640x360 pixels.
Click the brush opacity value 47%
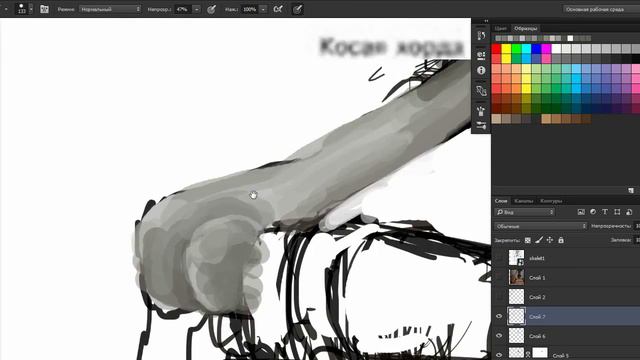182,9
